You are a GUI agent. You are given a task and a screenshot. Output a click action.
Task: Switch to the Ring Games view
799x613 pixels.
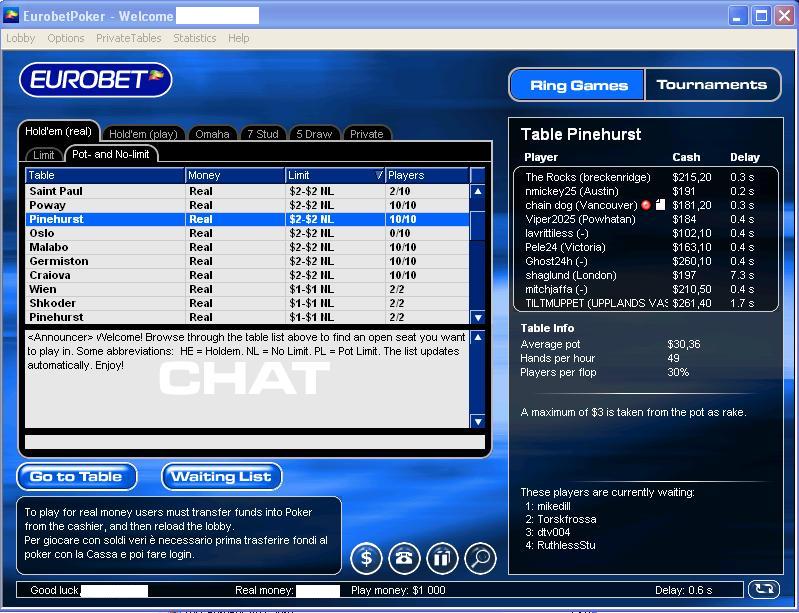tap(578, 85)
